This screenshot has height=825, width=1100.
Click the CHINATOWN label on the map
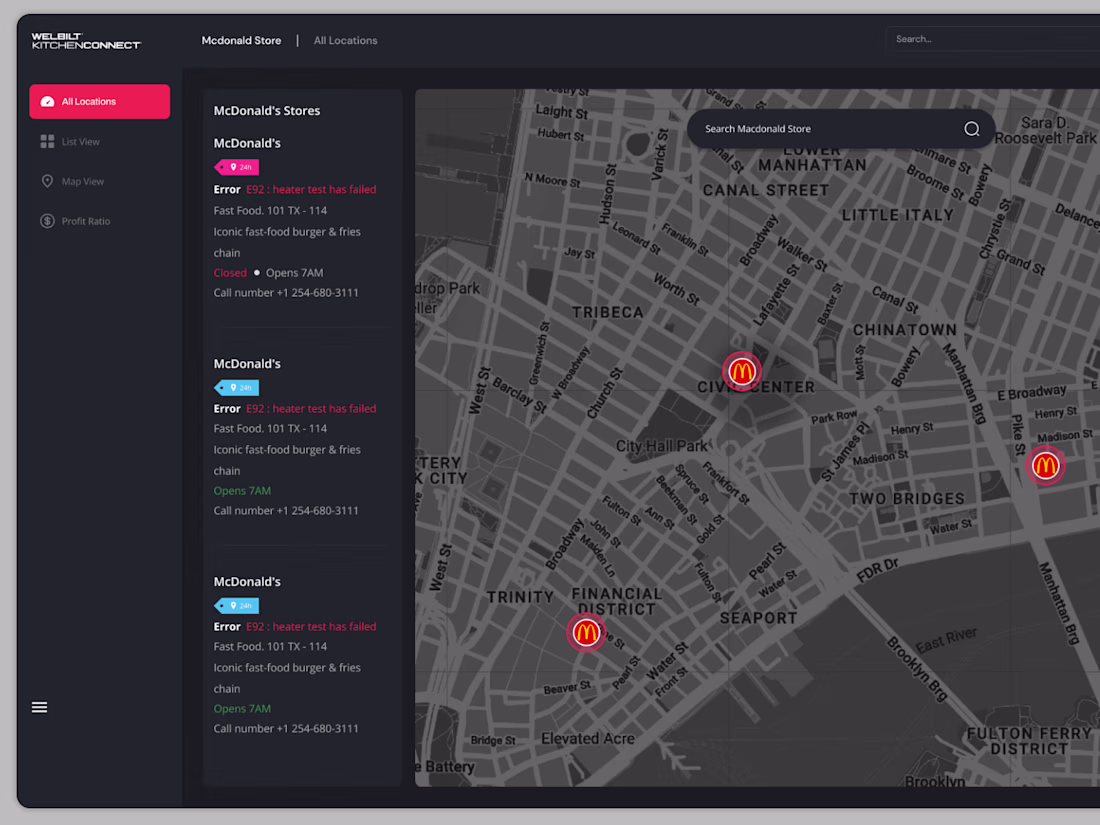[x=905, y=330]
